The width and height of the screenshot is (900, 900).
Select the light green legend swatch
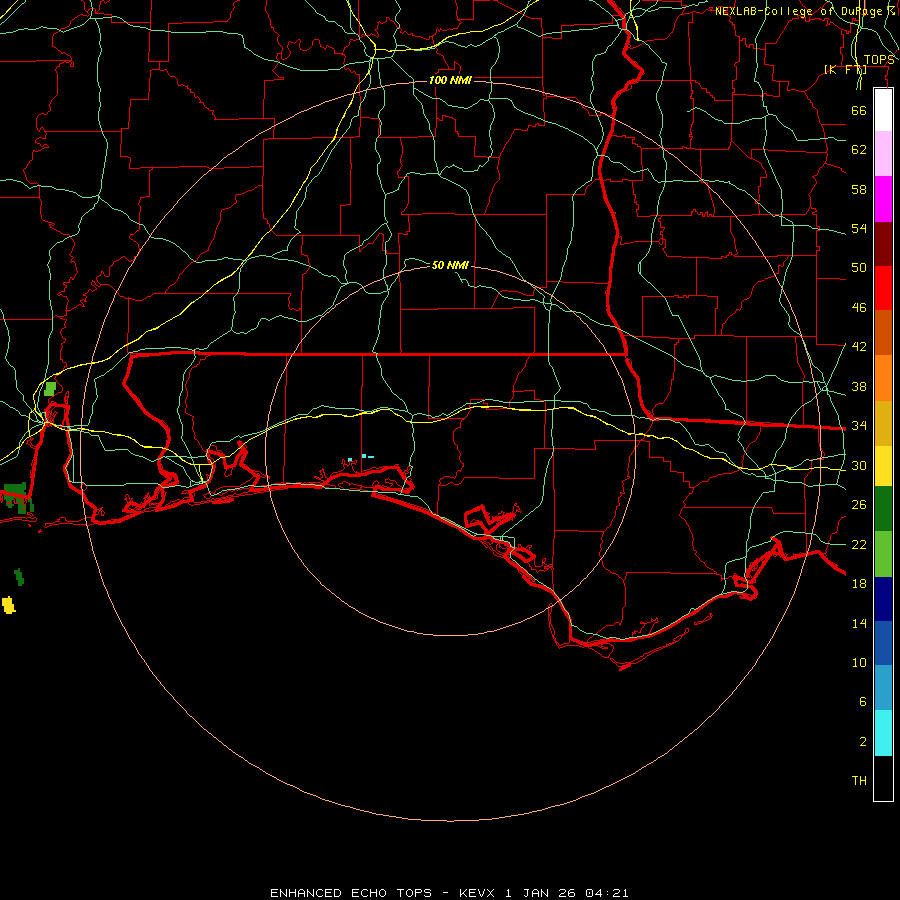[x=883, y=554]
